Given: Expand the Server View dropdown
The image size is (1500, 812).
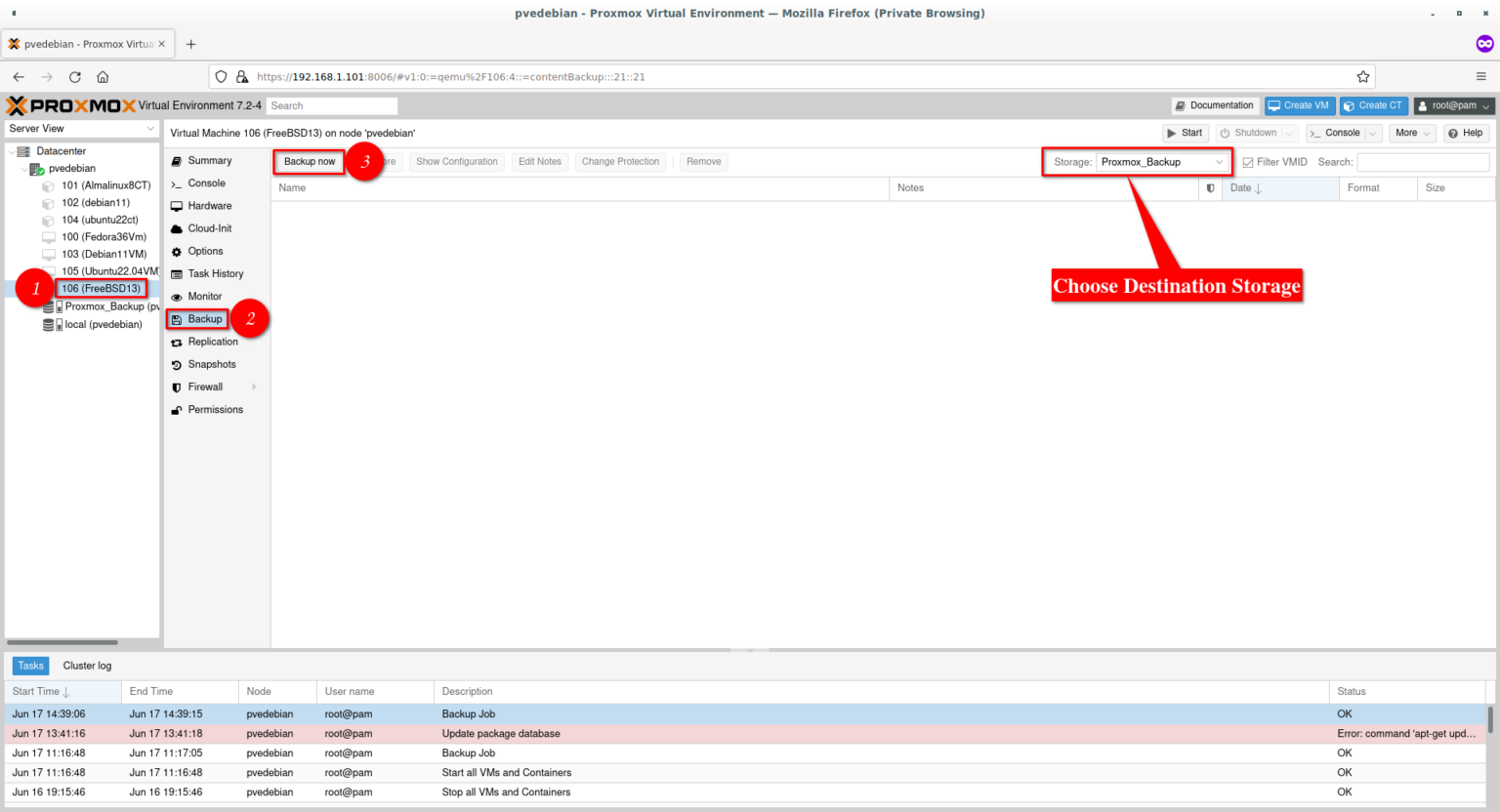Looking at the screenshot, I should point(81,129).
